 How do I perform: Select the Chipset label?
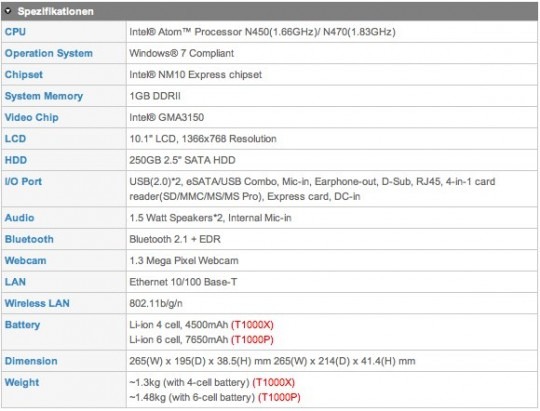click(x=24, y=75)
